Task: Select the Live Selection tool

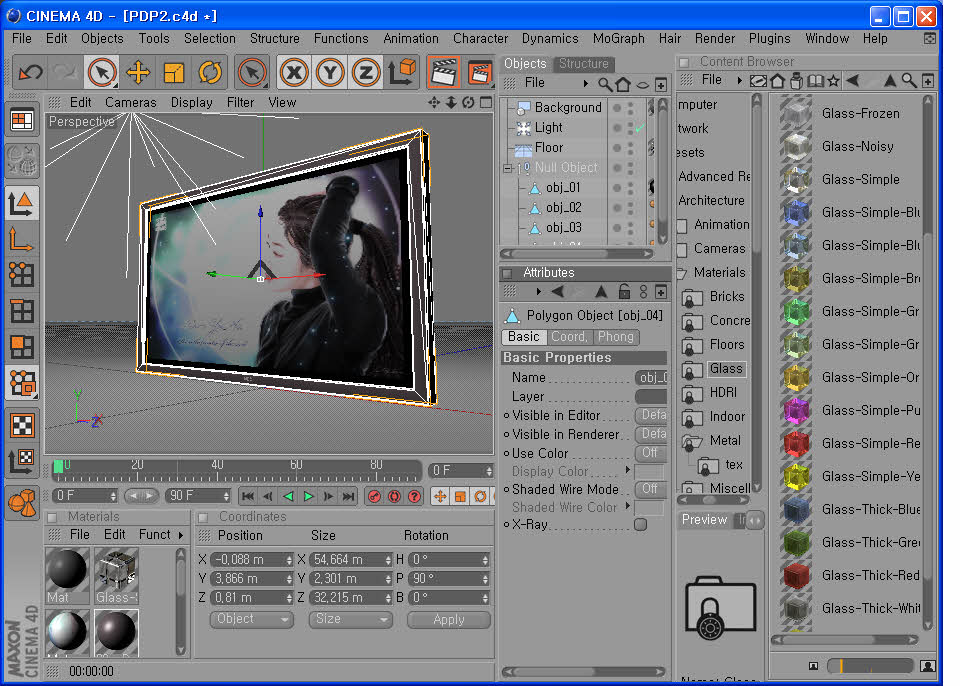Action: 102,73
